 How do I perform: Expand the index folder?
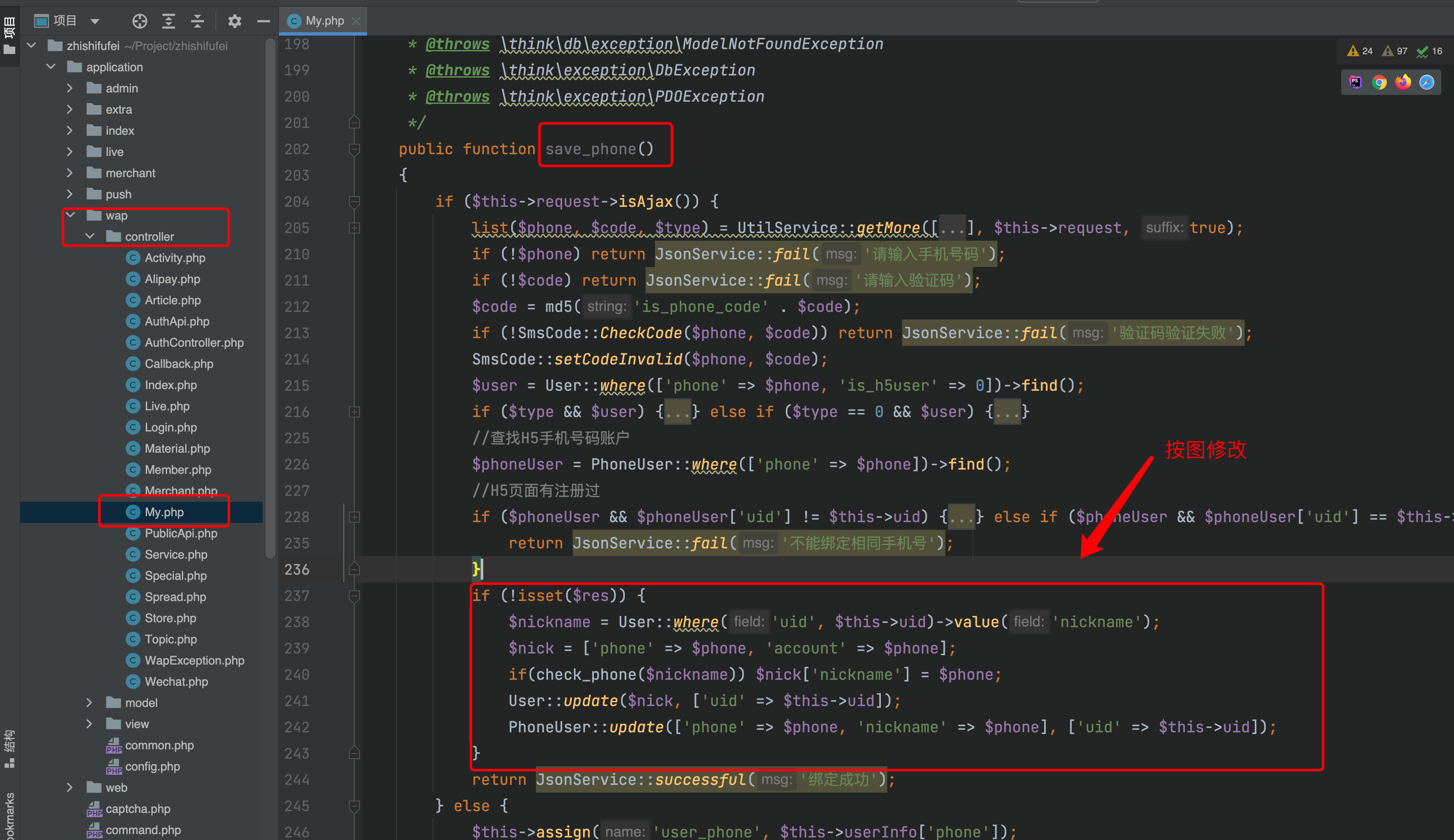click(x=70, y=131)
